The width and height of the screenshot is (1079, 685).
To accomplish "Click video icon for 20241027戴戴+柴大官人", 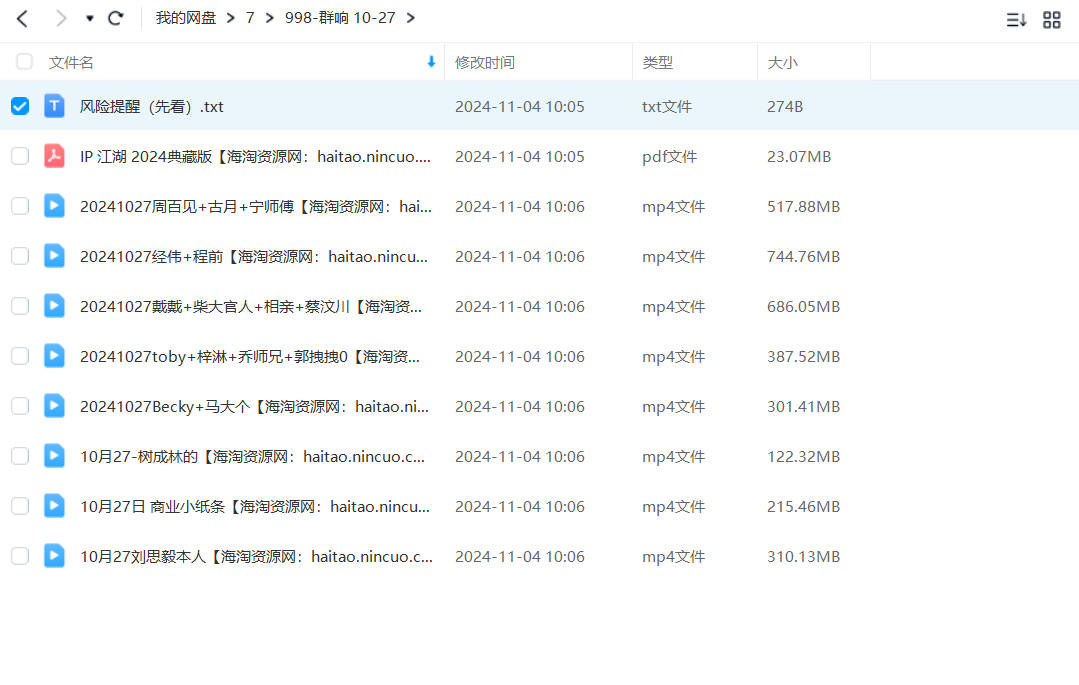I will coord(54,306).
